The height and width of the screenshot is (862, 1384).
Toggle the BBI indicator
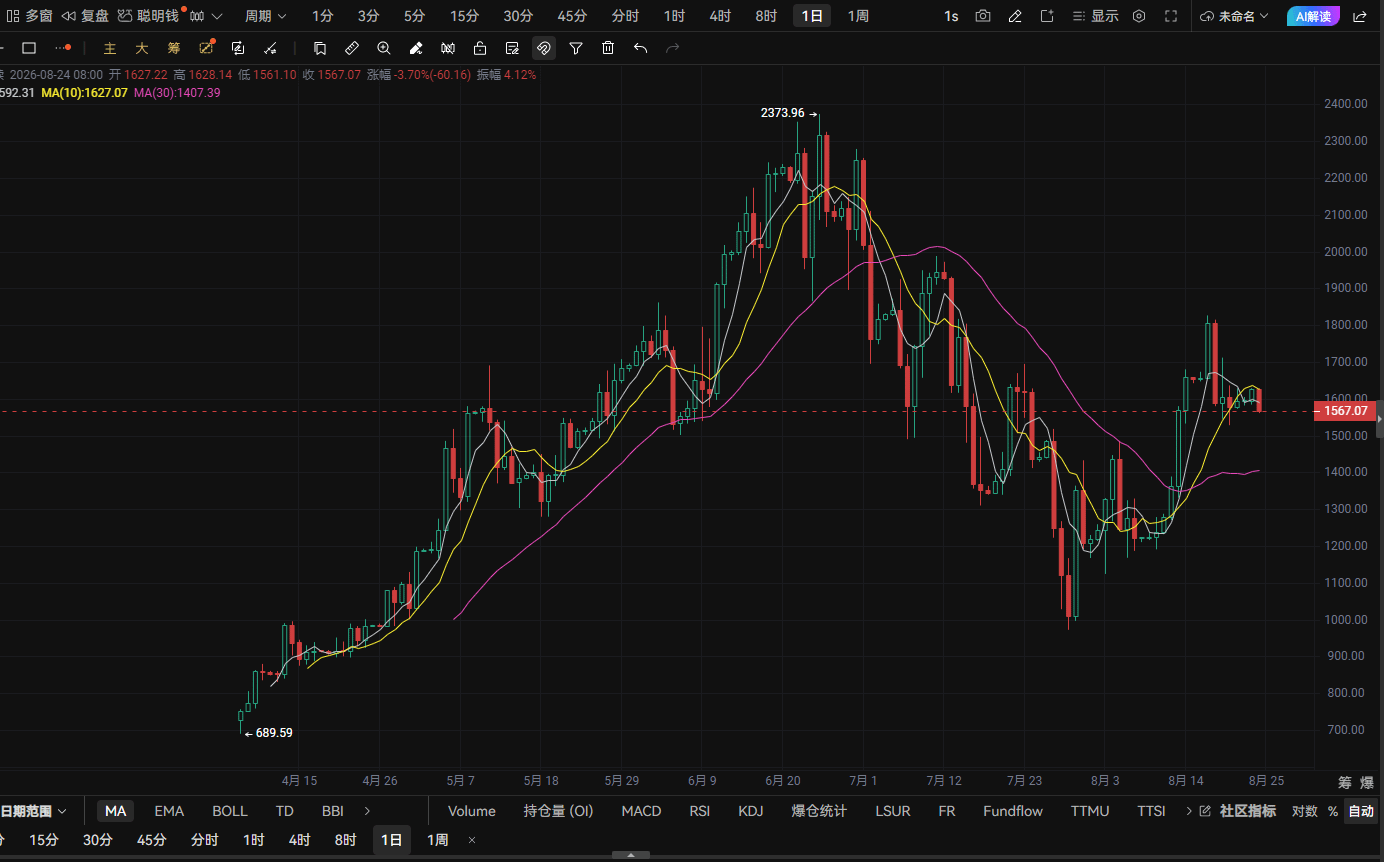[333, 811]
